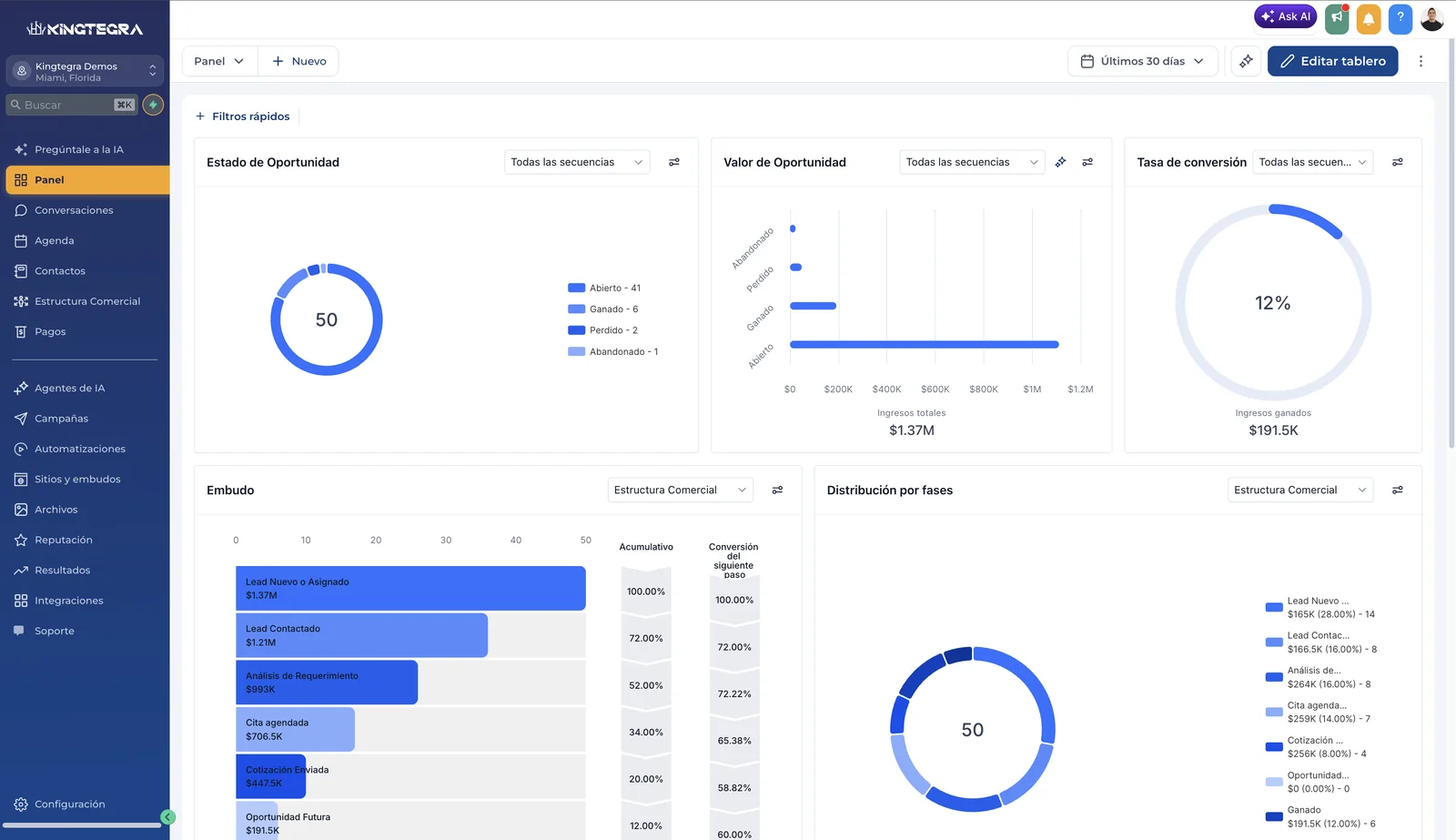The image size is (1456, 840).
Task: Click Editar tablero button
Action: [1332, 61]
